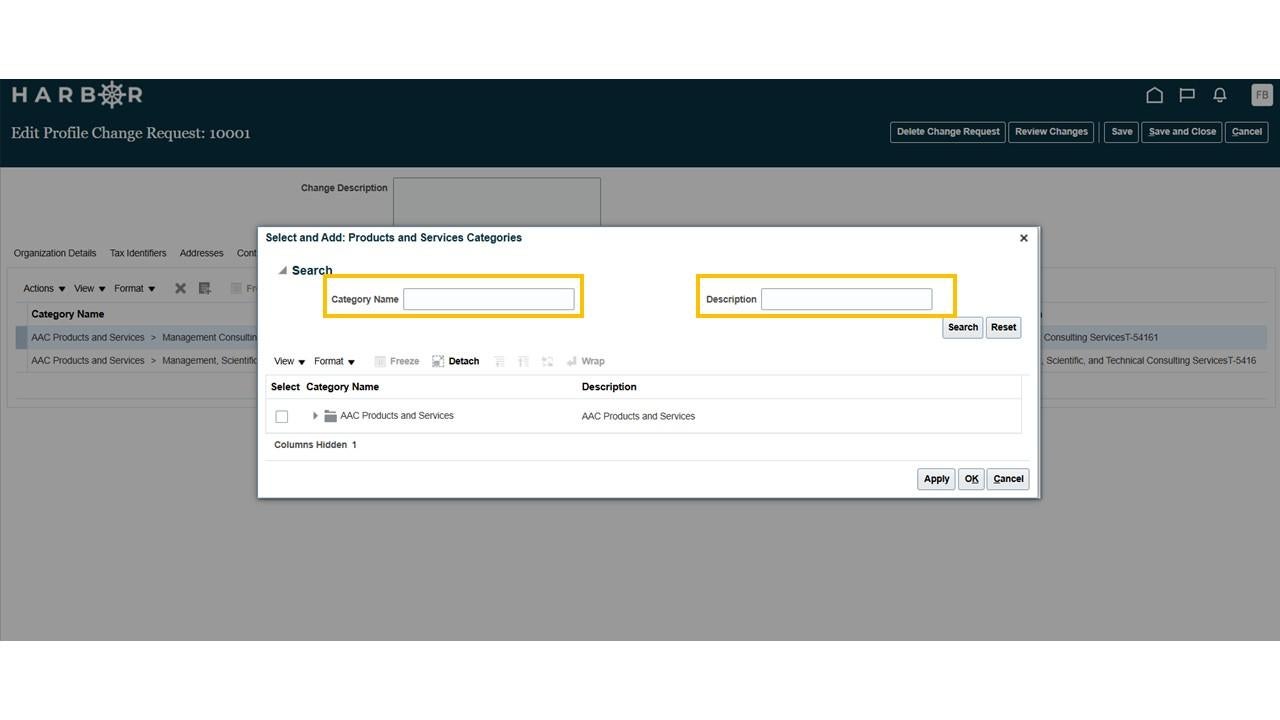This screenshot has width=1280, height=720.
Task: Click the OK button in dialog
Action: pos(971,479)
